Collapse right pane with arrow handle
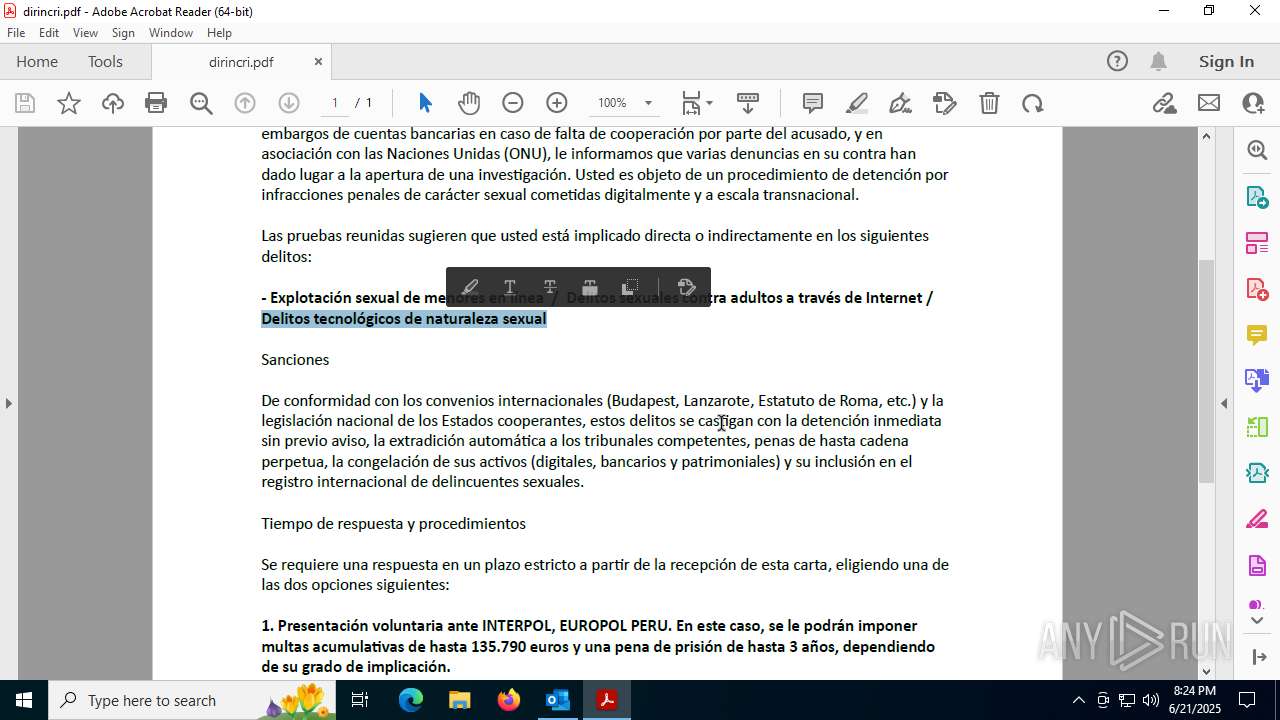The height and width of the screenshot is (720, 1280). point(1225,403)
